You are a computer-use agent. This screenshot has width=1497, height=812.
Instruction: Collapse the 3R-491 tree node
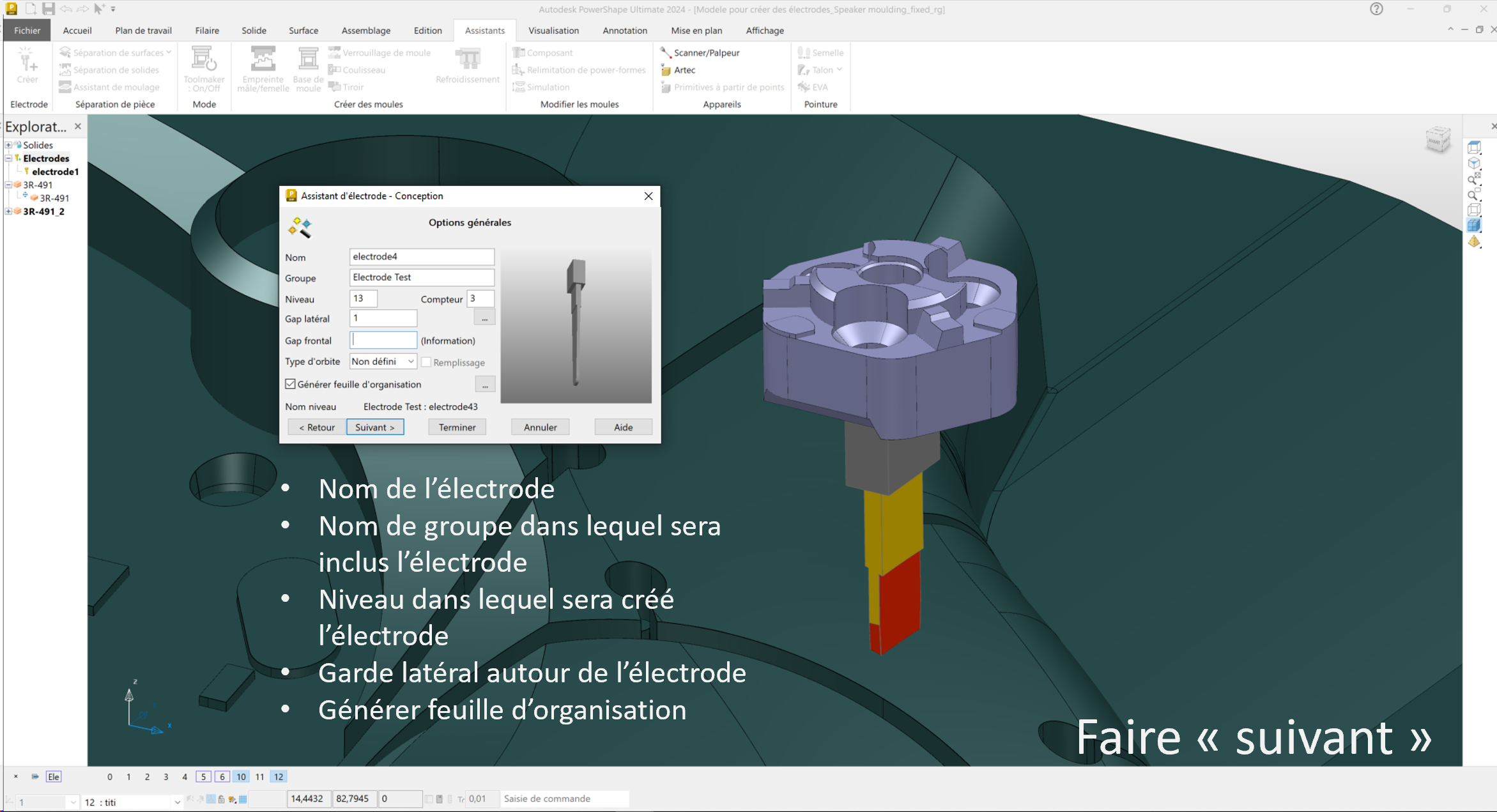click(x=8, y=185)
